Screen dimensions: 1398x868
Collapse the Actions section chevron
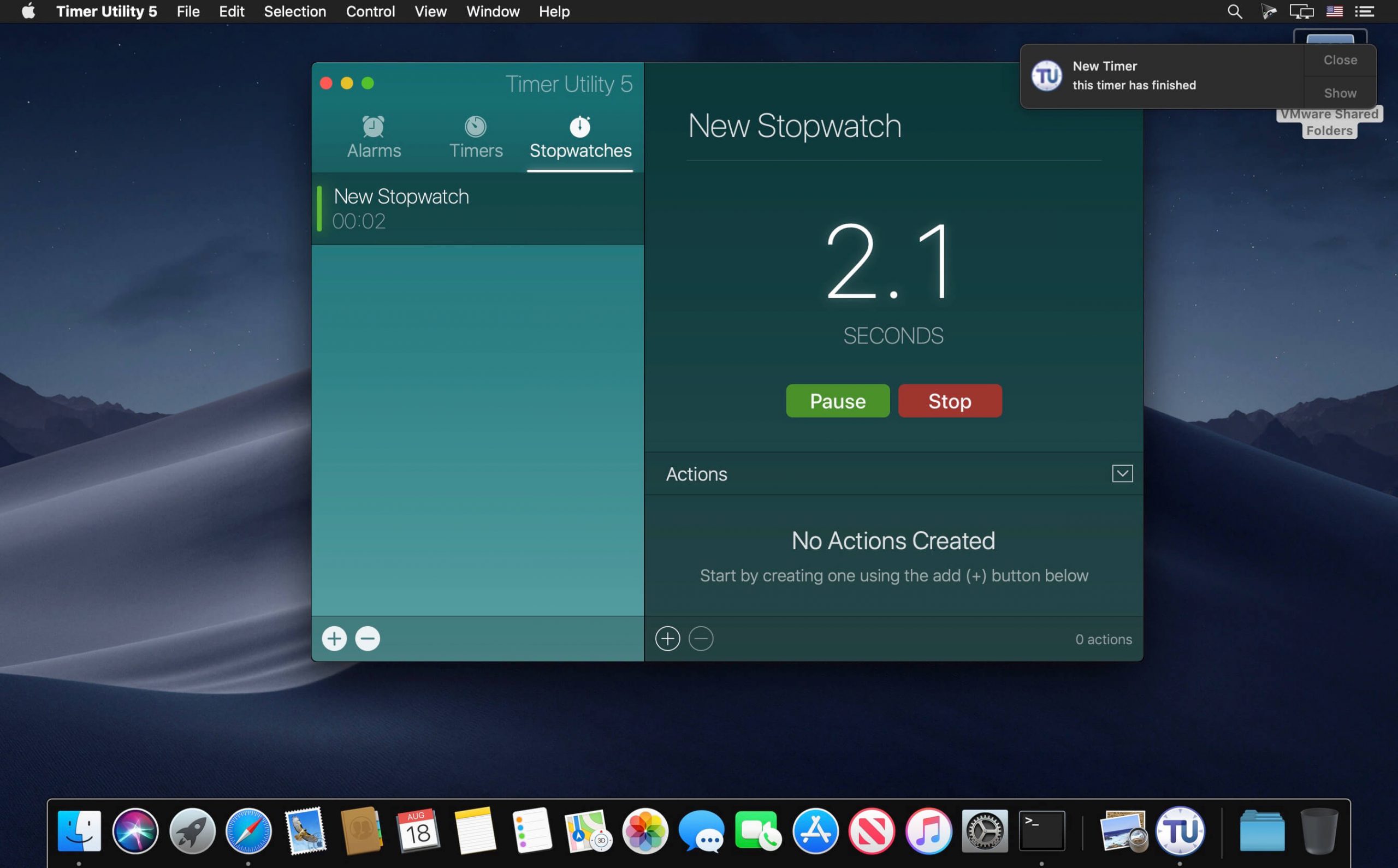click(x=1122, y=474)
